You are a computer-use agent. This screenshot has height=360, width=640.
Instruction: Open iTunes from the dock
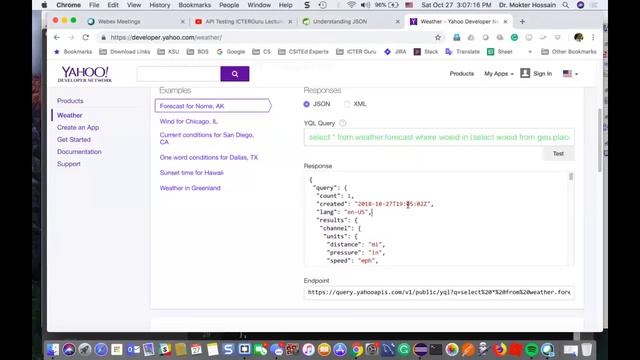(308, 349)
